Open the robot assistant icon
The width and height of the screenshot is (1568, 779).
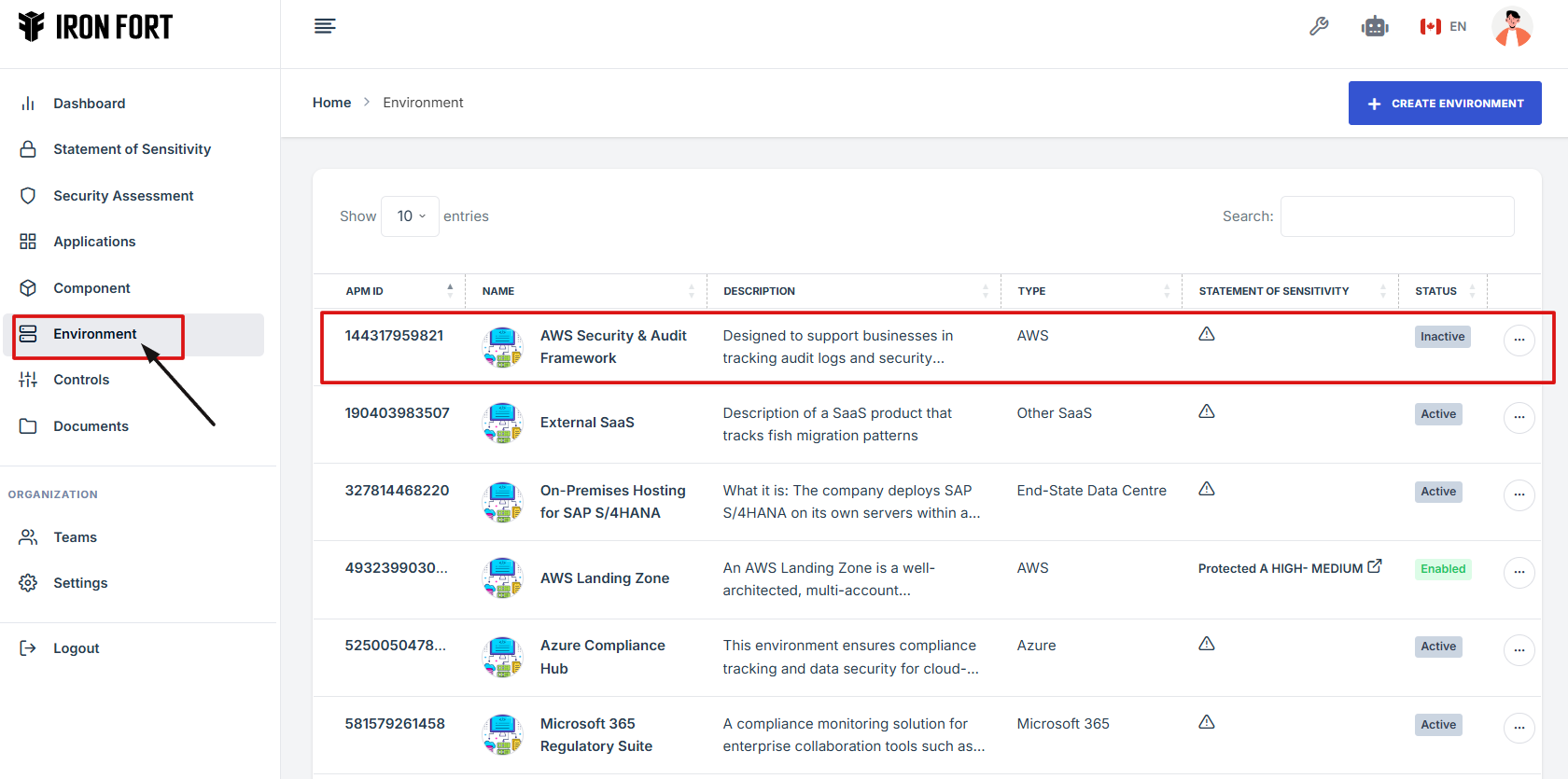tap(1375, 26)
